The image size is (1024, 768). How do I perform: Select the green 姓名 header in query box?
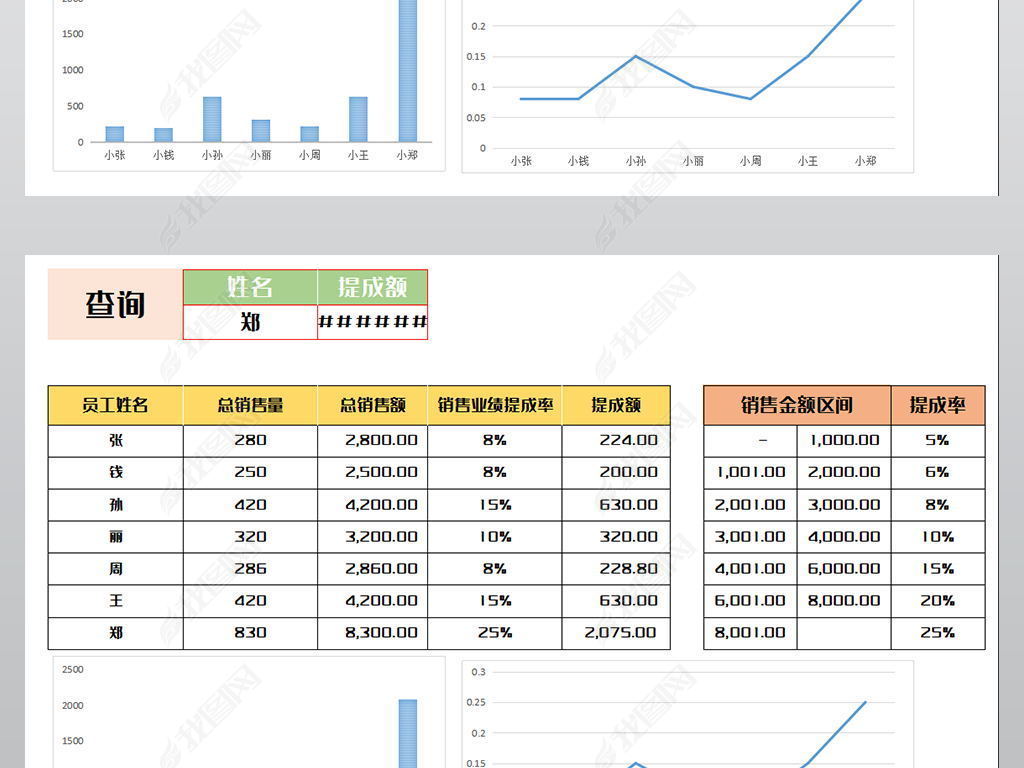point(250,287)
